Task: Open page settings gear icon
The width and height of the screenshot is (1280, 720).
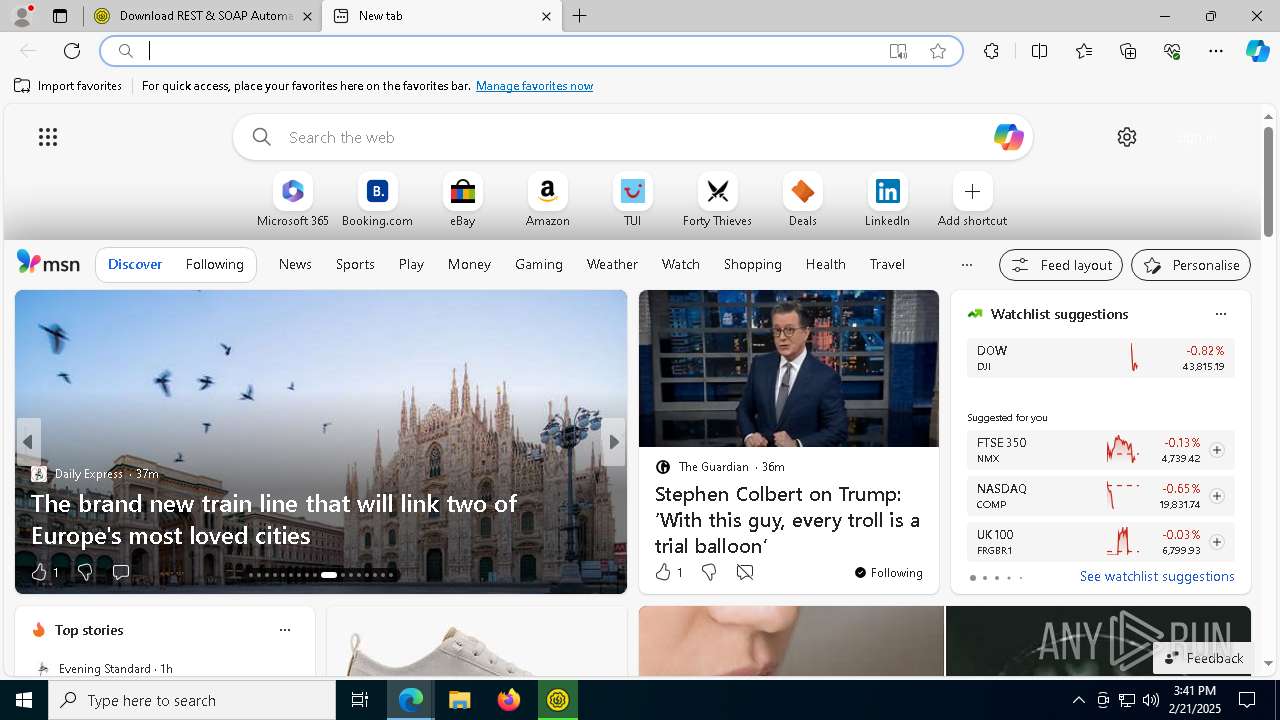Action: coord(1127,137)
